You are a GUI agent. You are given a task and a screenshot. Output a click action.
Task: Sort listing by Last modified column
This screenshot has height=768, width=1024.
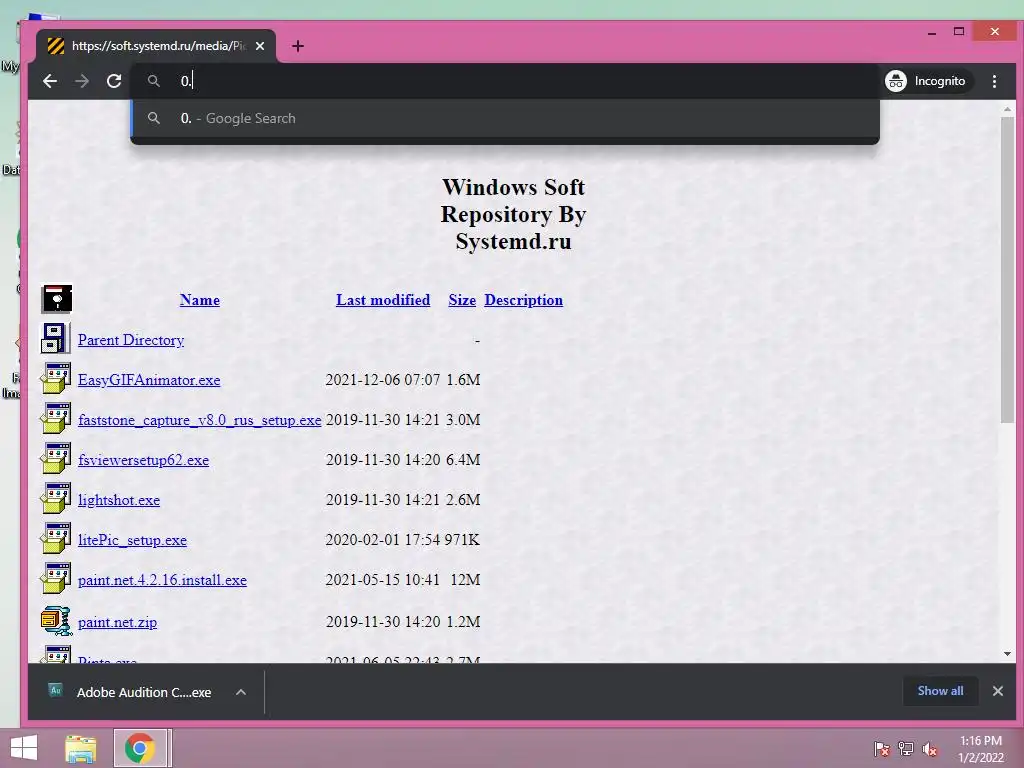(383, 300)
